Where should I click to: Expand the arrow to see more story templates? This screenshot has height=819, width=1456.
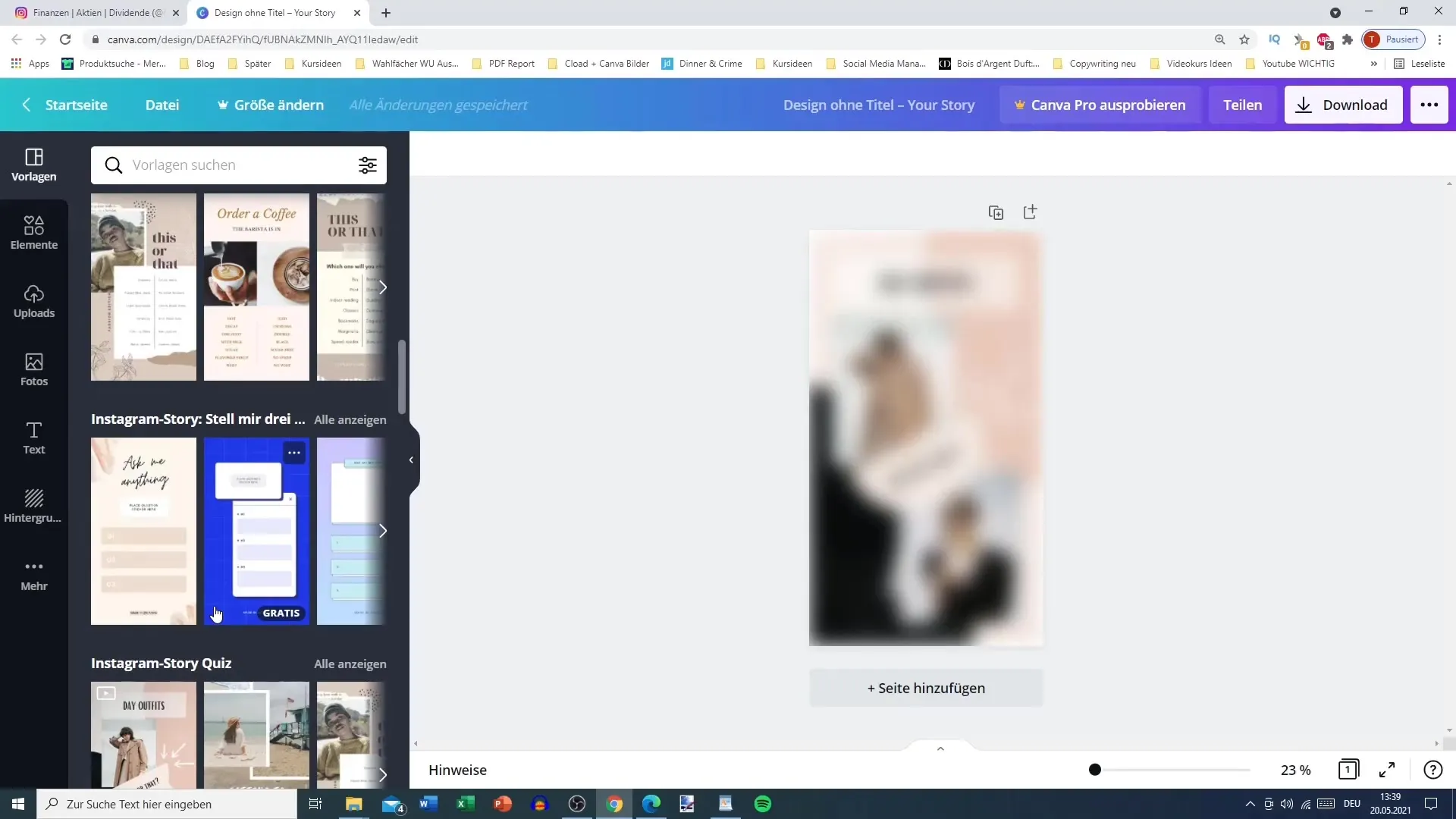384,530
